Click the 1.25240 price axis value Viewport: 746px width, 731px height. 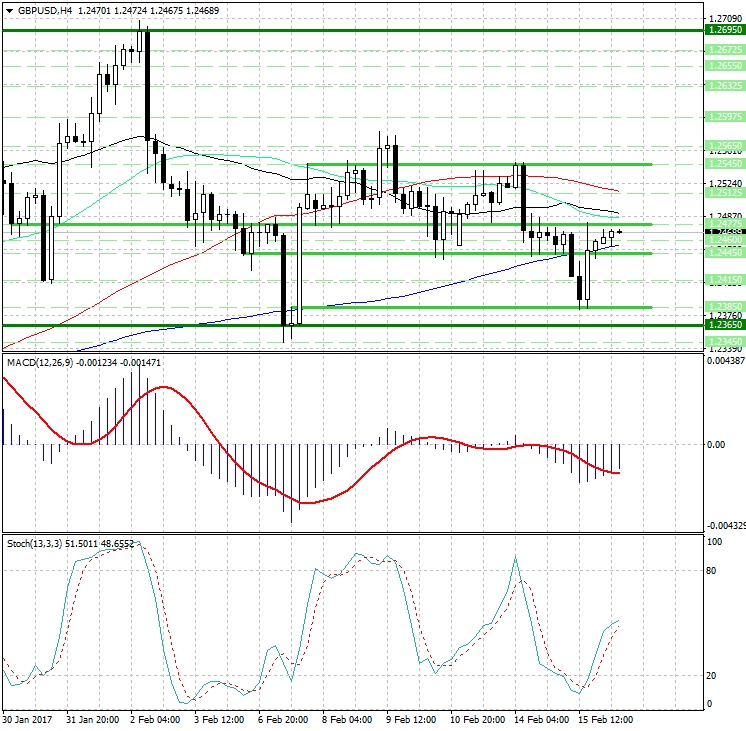723,185
